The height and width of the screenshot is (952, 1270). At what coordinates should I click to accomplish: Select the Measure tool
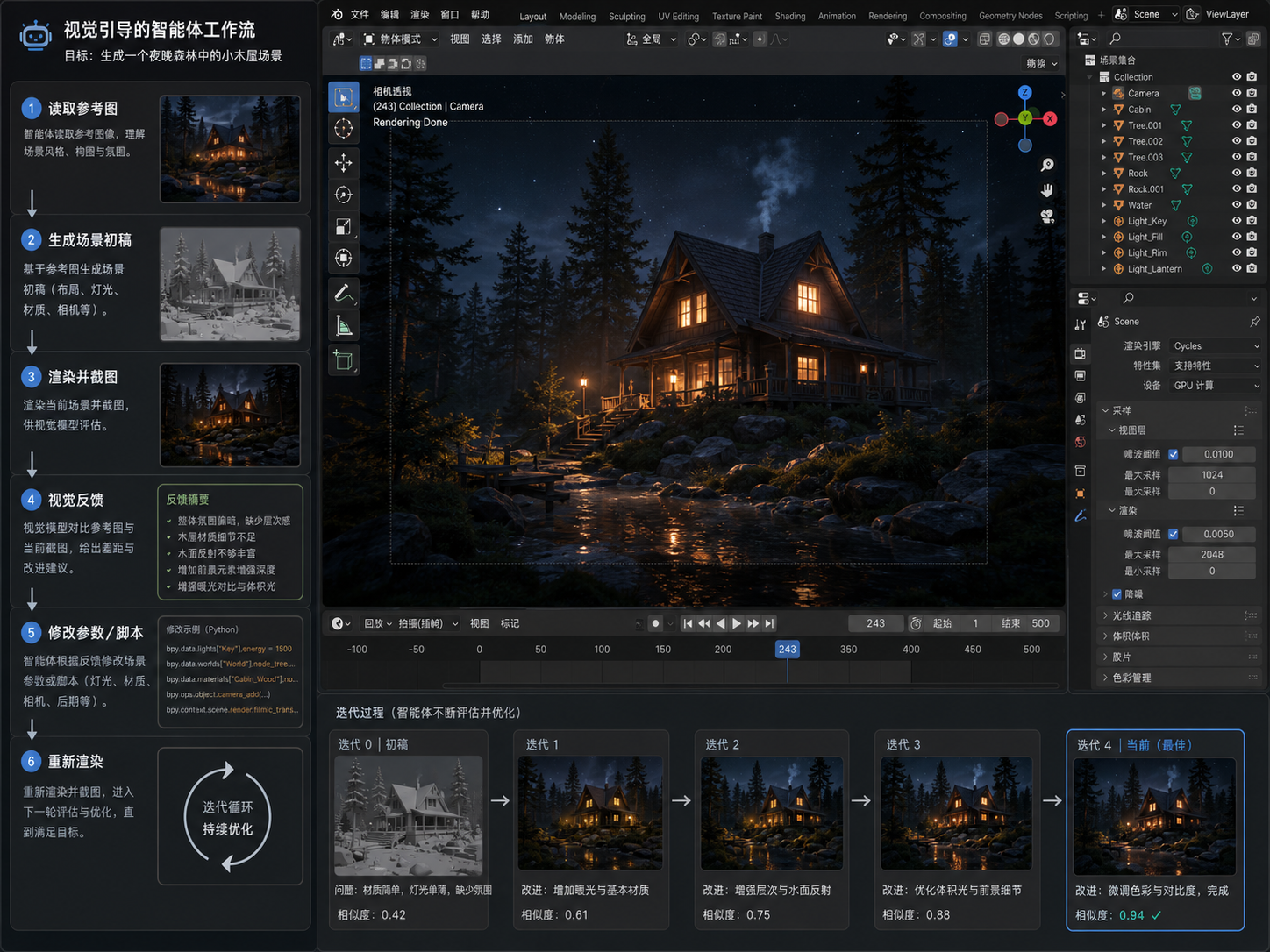344,326
